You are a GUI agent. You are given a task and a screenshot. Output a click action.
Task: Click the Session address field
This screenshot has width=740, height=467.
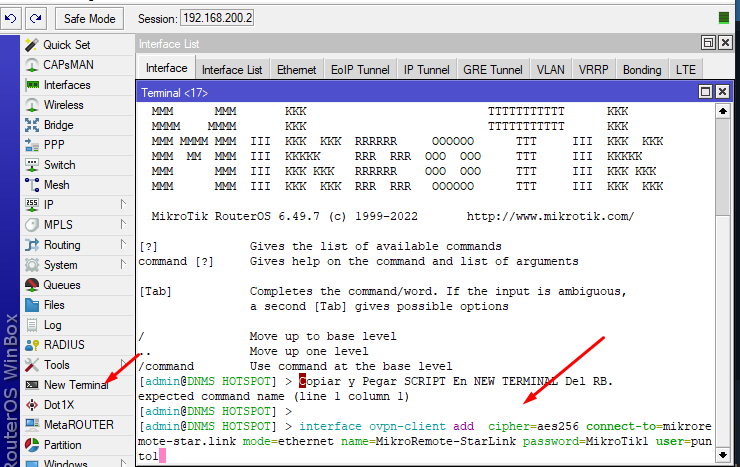coord(216,18)
